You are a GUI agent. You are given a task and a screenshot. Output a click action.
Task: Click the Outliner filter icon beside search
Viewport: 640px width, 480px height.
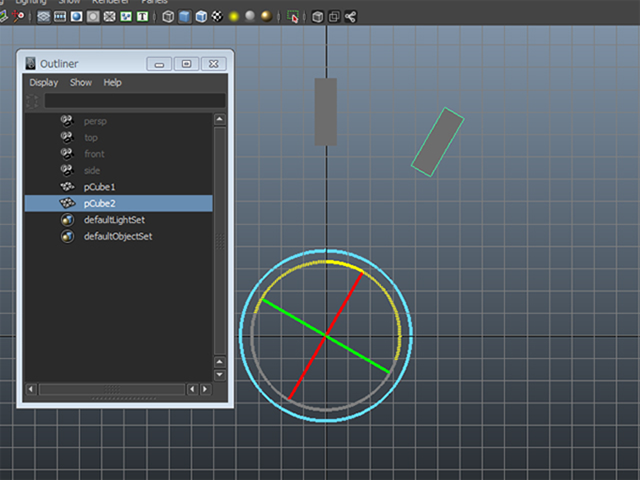pos(32,101)
